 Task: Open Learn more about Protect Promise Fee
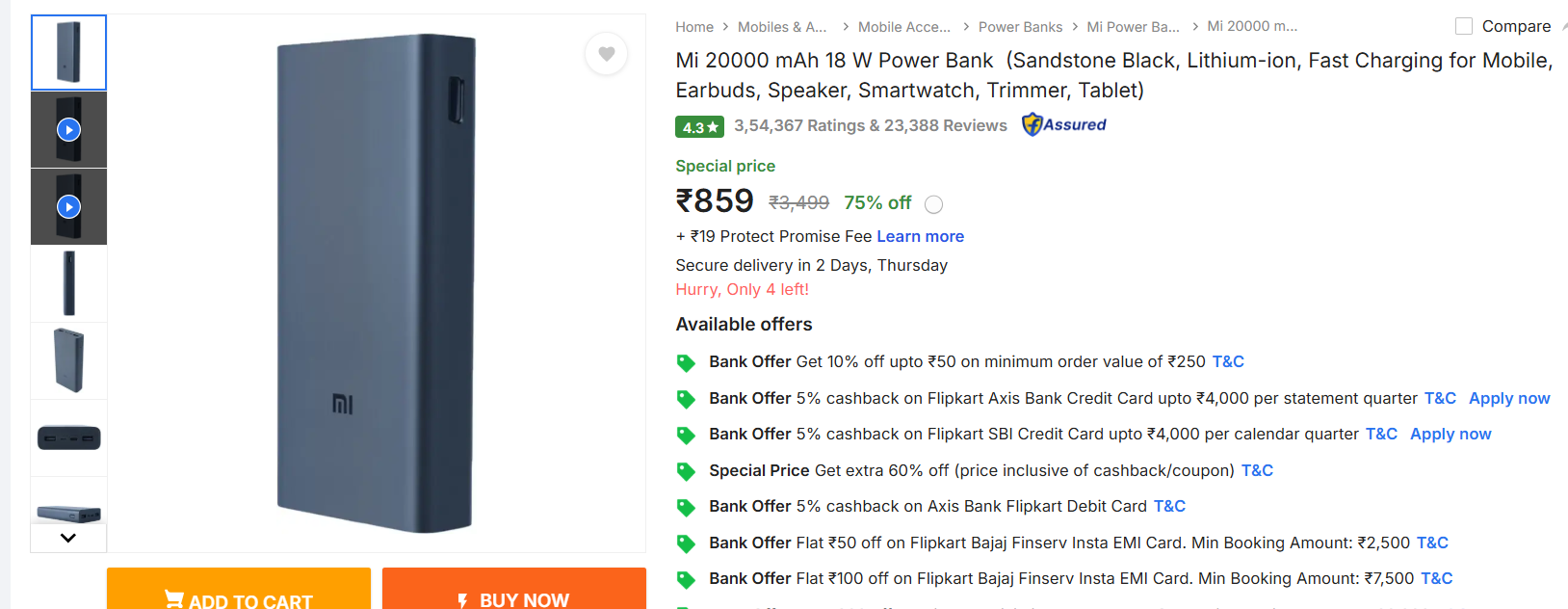point(920,236)
